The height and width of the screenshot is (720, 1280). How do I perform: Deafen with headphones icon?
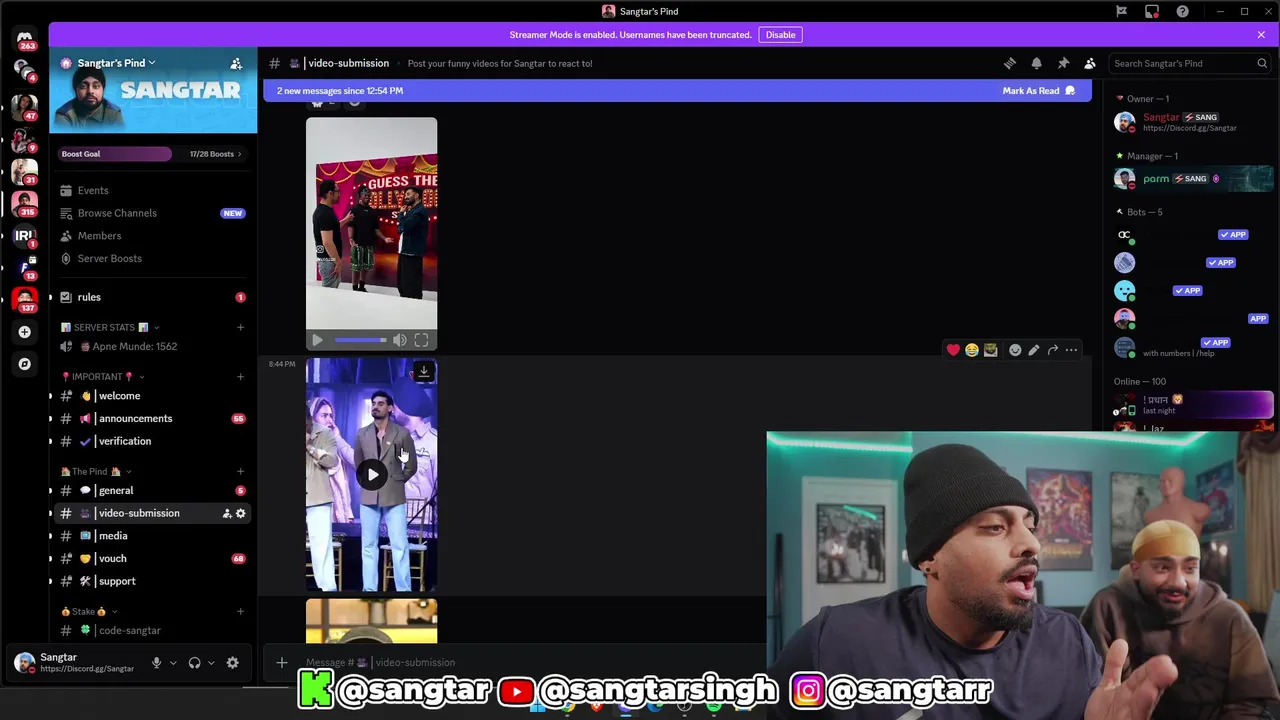click(x=195, y=662)
